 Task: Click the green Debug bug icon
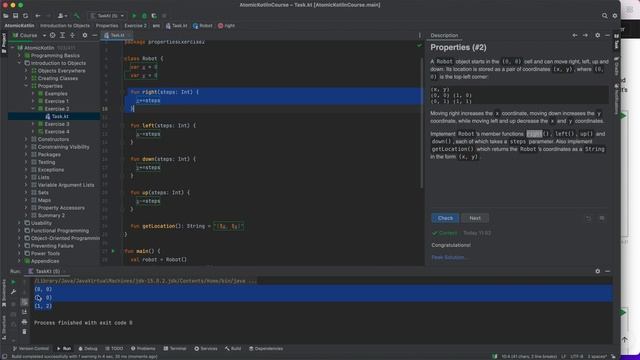coord(144,16)
